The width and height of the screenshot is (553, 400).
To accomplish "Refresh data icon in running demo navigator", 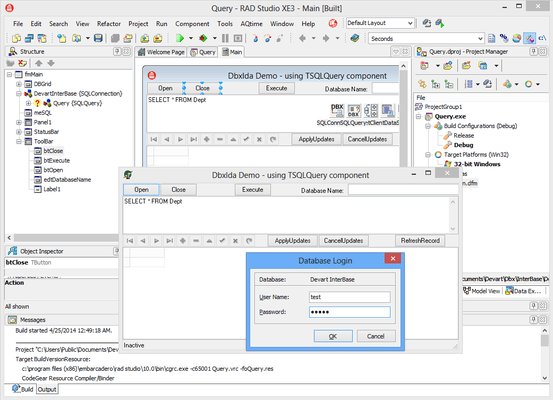I will [x=249, y=241].
